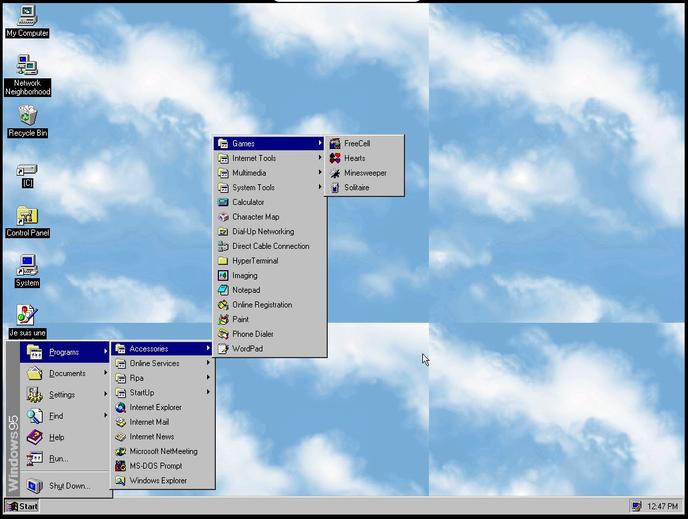The width and height of the screenshot is (688, 519).
Task: Click the Character Map icon
Action: point(223,217)
